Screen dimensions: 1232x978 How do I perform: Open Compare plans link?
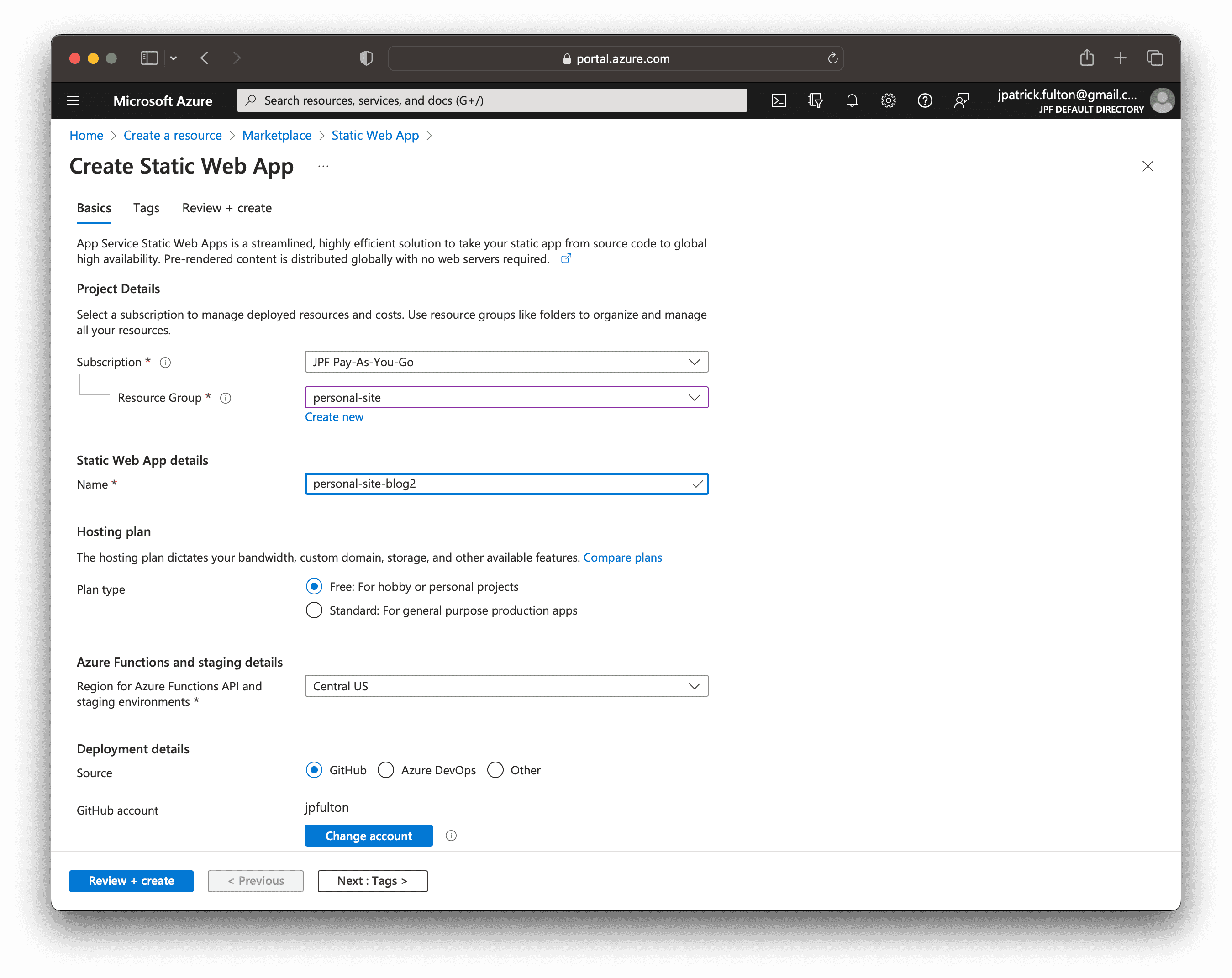(622, 557)
